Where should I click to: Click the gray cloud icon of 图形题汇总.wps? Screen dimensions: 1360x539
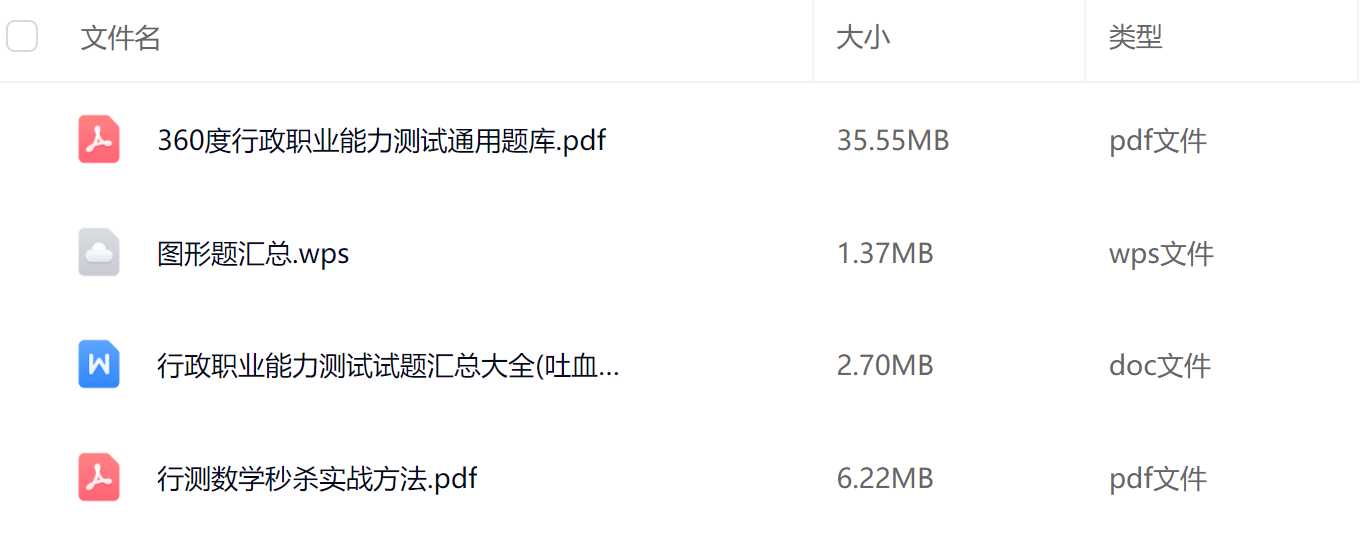coord(99,253)
